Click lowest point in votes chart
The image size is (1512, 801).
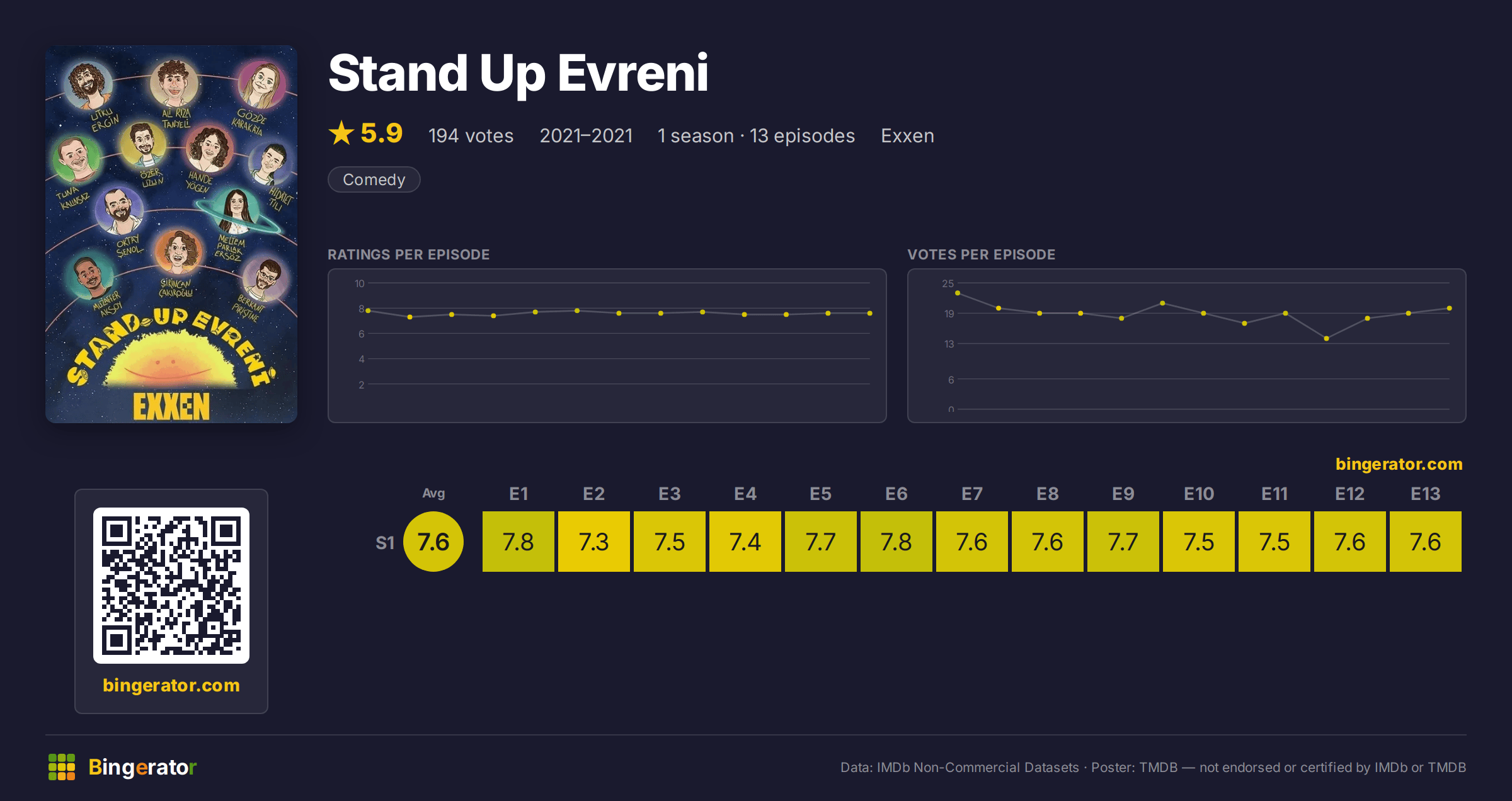point(1326,338)
